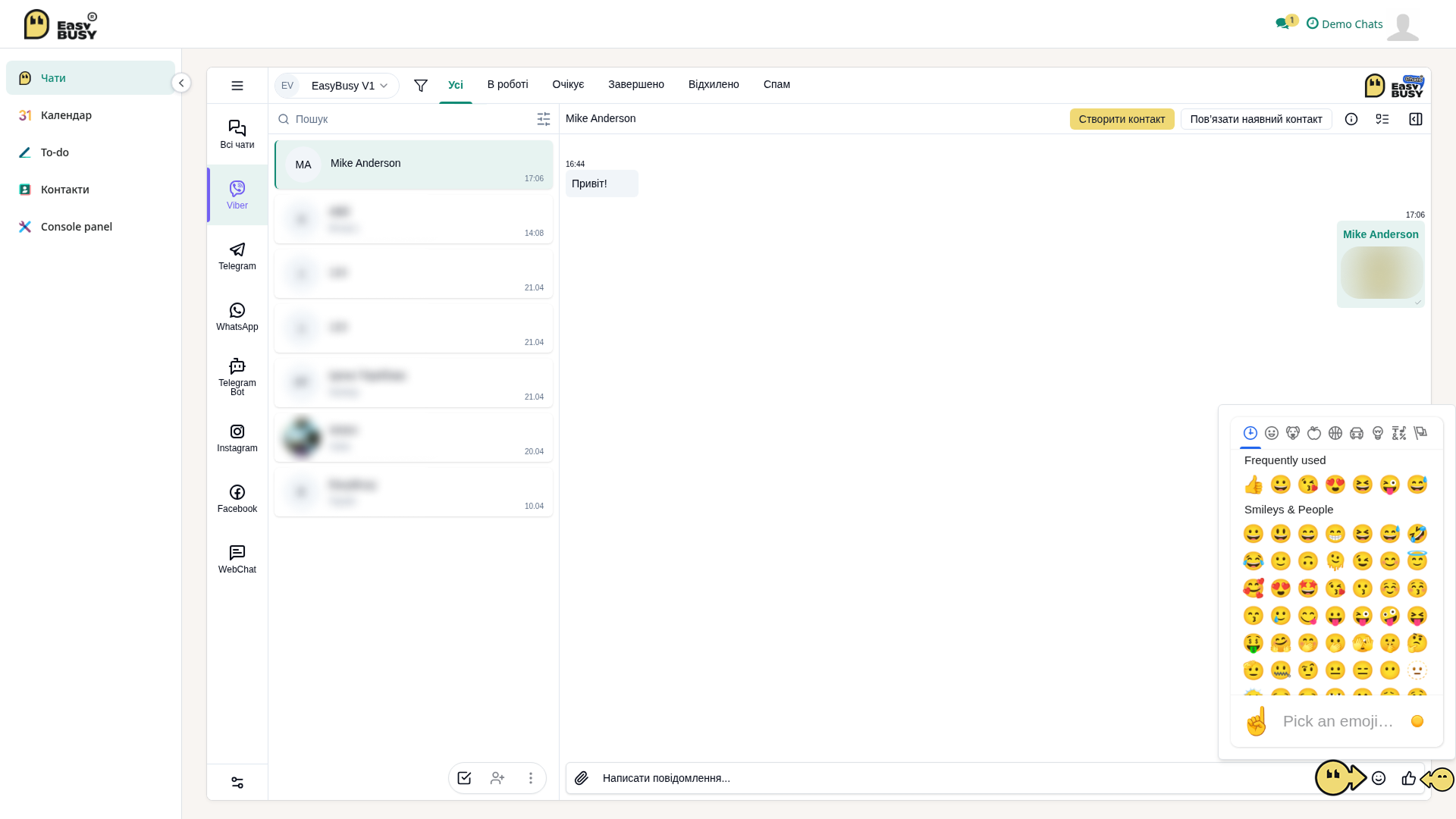Select the Symbols emoji category tab
The width and height of the screenshot is (1456, 819).
coord(1399,433)
